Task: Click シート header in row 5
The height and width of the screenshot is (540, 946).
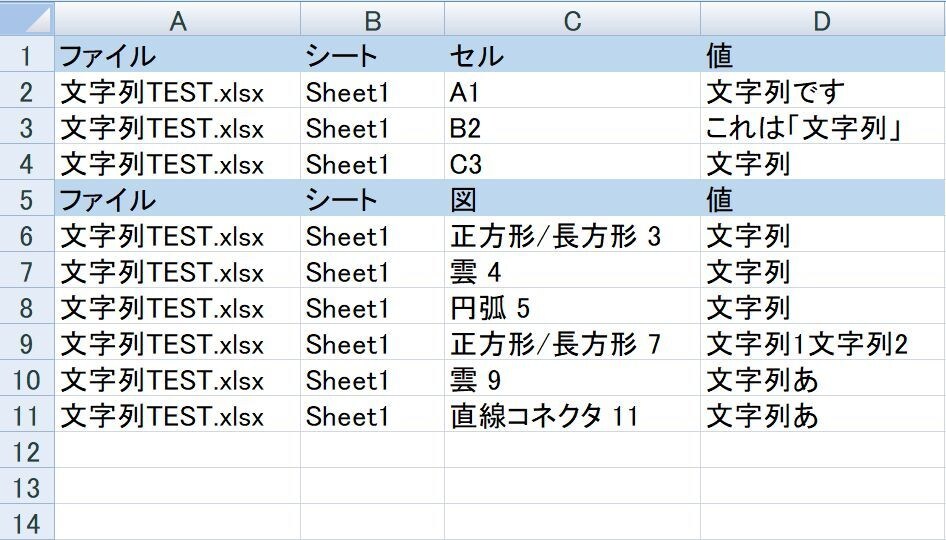Action: click(x=373, y=199)
